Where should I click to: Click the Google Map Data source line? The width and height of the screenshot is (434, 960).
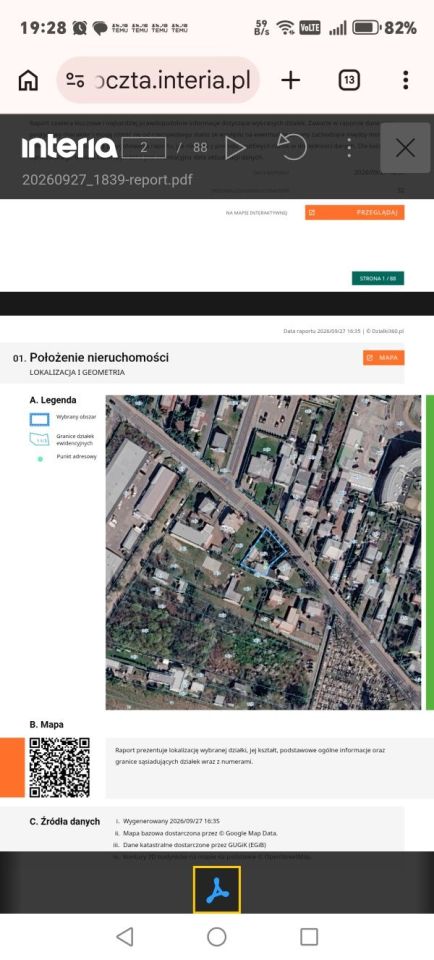point(200,833)
